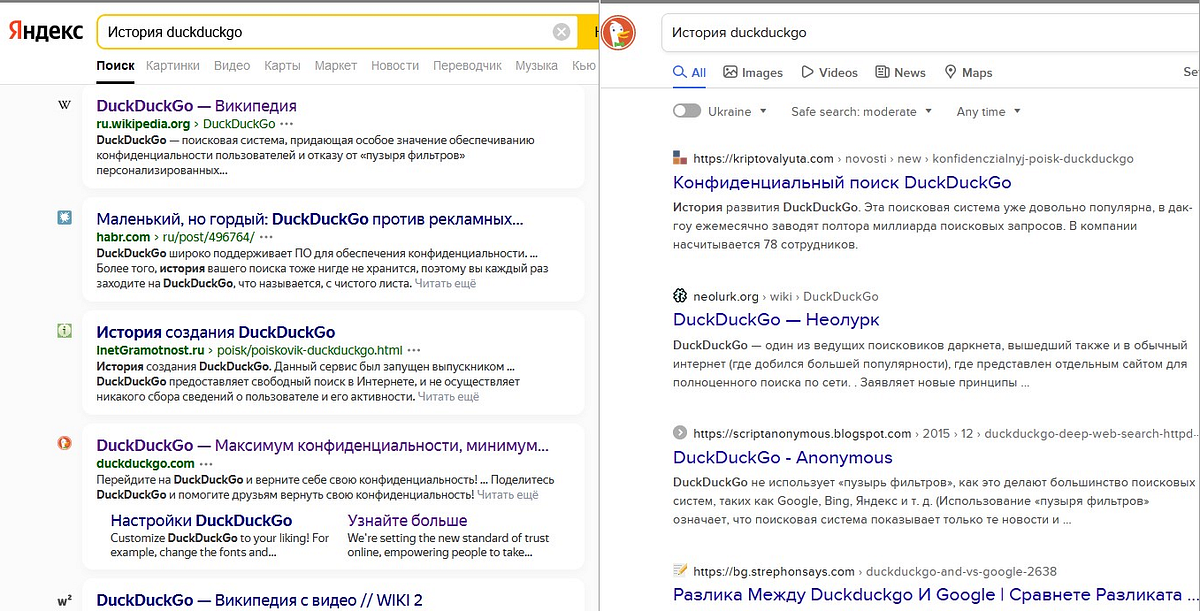
Task: Open Safe search: moderate dropdown
Action: coord(861,112)
